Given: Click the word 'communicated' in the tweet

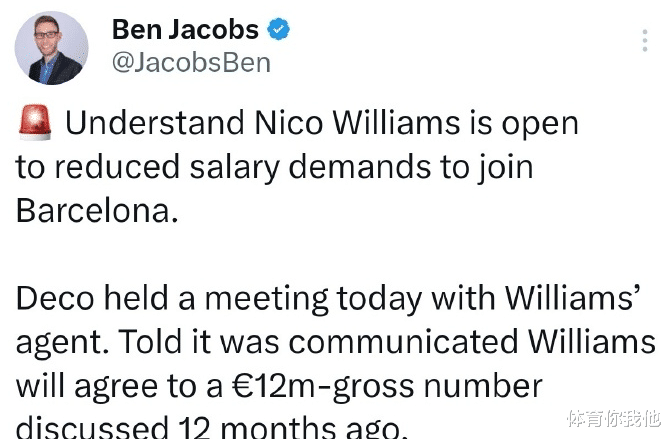Looking at the screenshot, I should tap(403, 341).
